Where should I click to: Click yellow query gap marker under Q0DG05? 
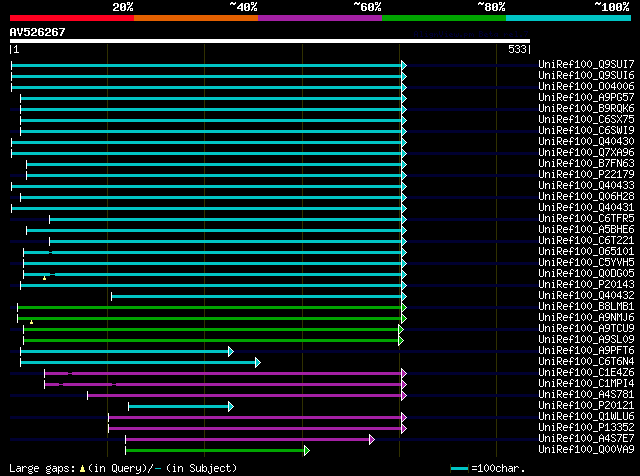point(44,278)
